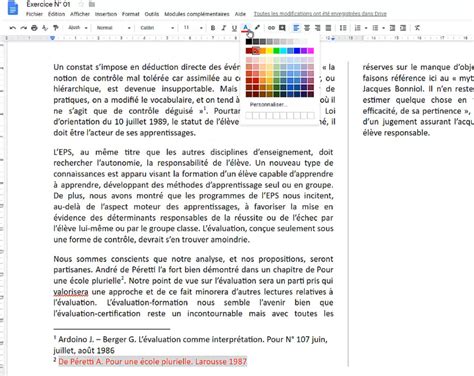Open the Fichier menu
Image resolution: width=474 pixels, height=376 pixels.
(34, 14)
